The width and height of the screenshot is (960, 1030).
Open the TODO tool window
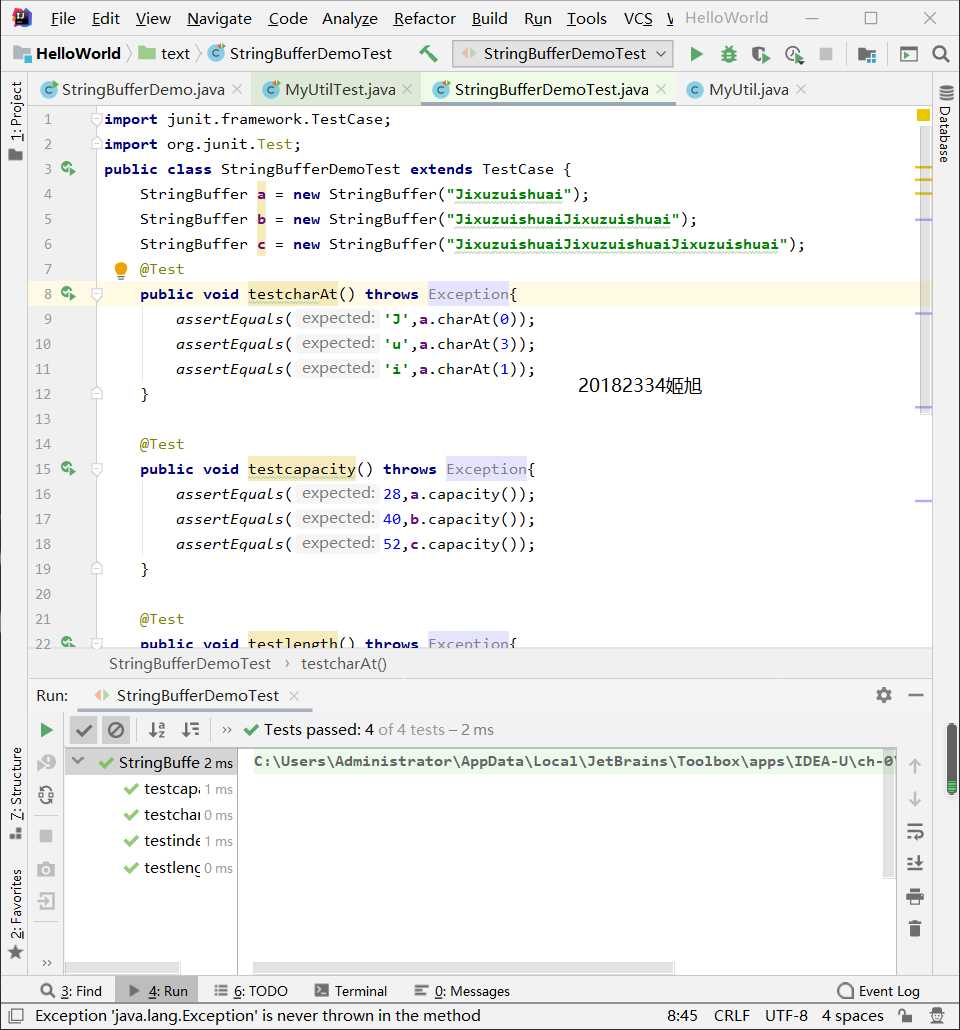click(x=251, y=991)
